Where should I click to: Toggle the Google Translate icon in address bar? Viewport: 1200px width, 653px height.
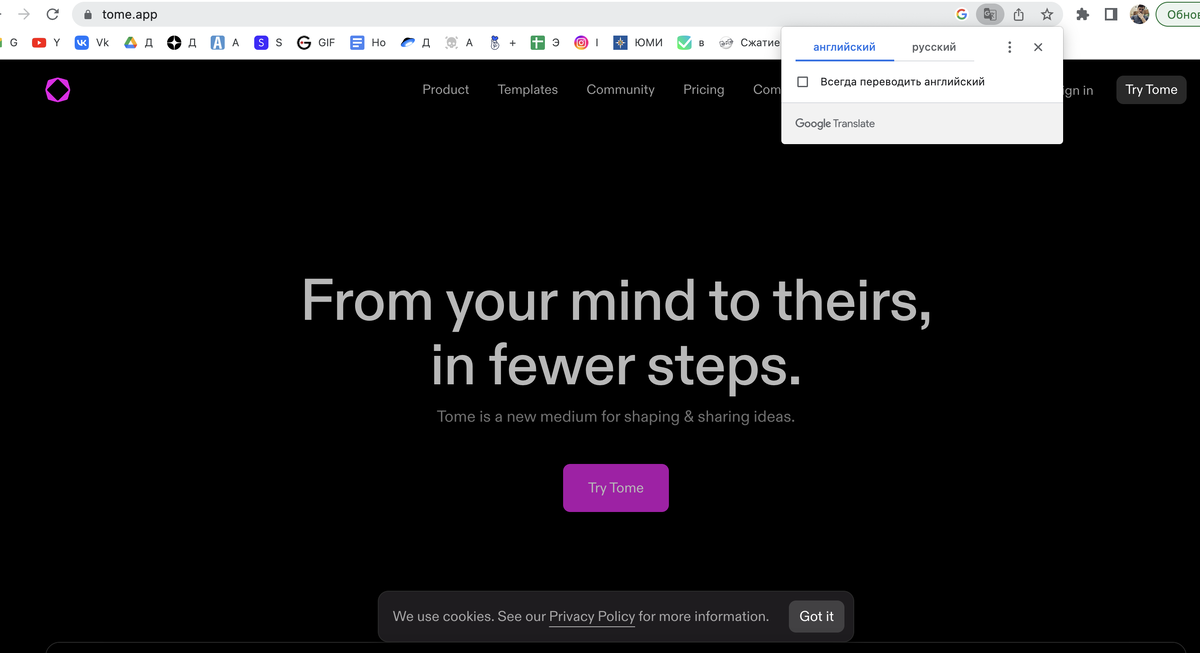click(x=989, y=15)
